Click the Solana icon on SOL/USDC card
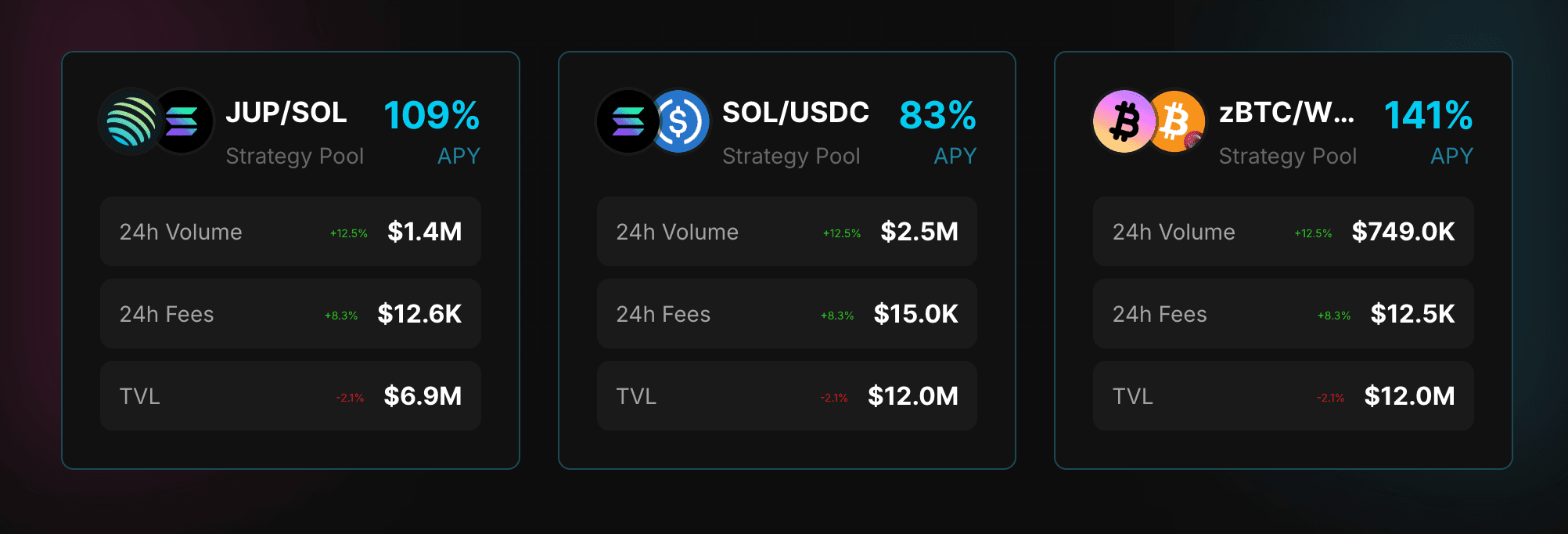This screenshot has width=1568, height=534. click(x=626, y=121)
